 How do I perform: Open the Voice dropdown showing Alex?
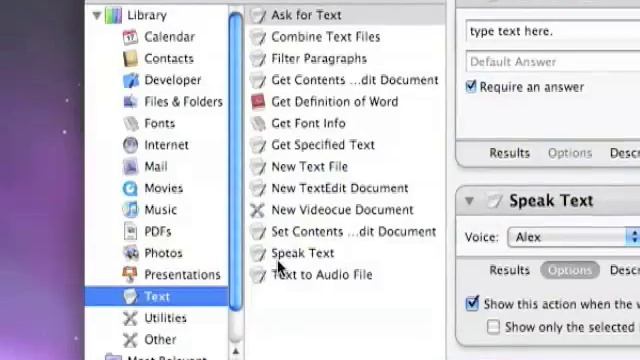tap(573, 237)
